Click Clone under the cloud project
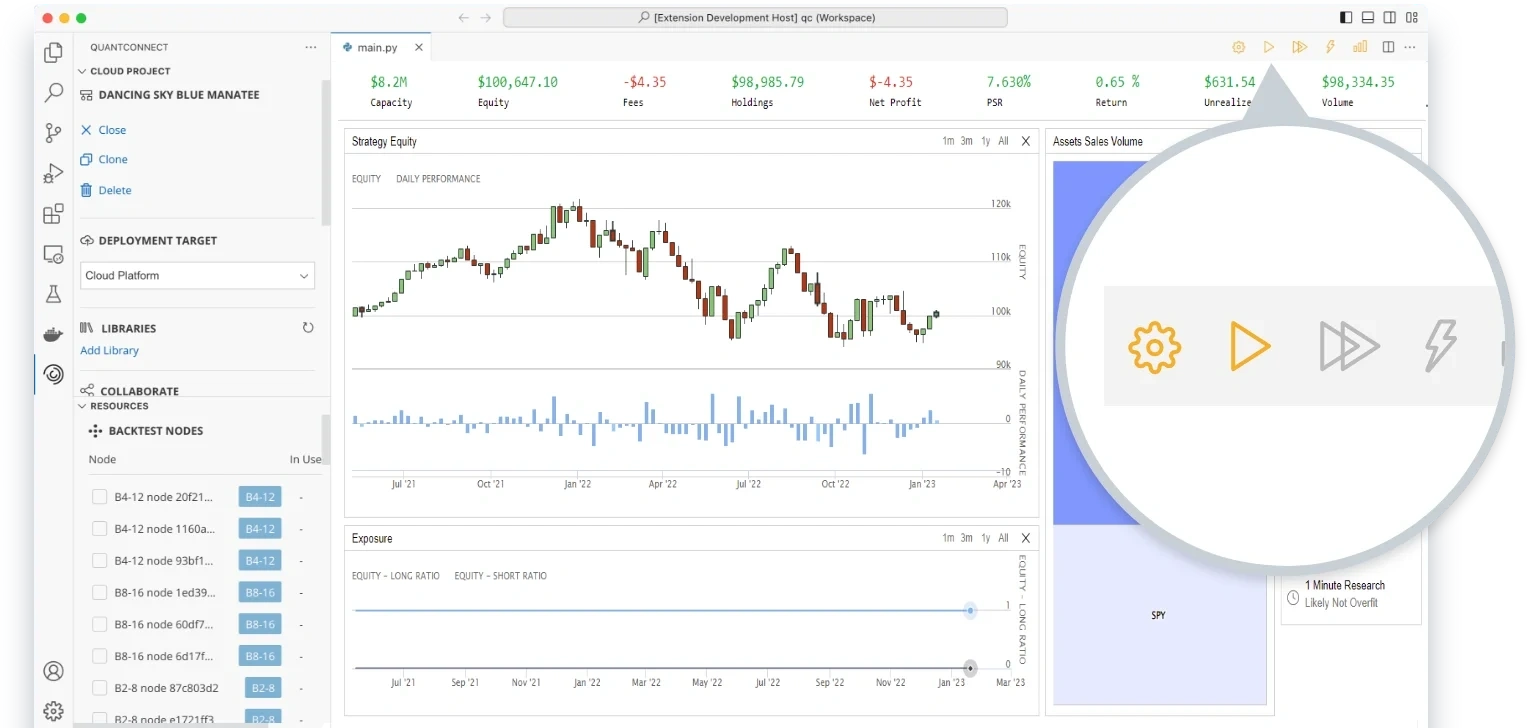 112,159
